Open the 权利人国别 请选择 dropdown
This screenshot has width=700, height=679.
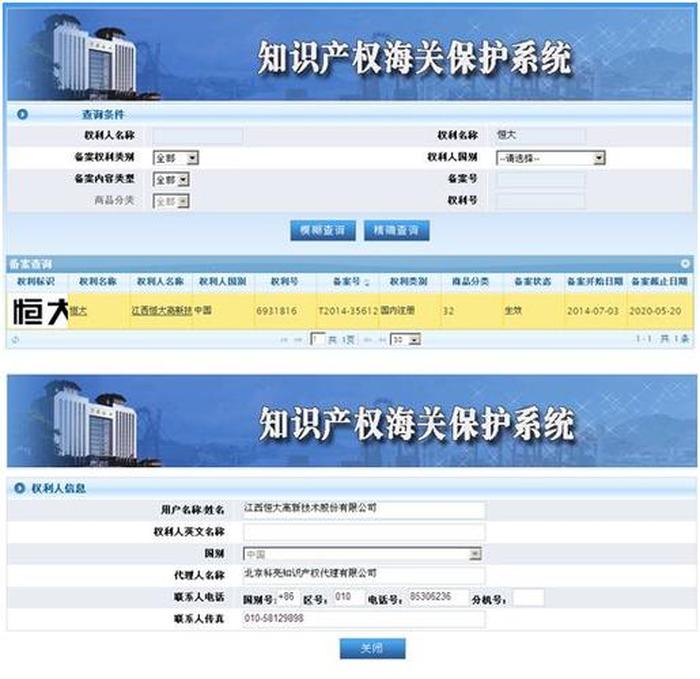(x=550, y=158)
